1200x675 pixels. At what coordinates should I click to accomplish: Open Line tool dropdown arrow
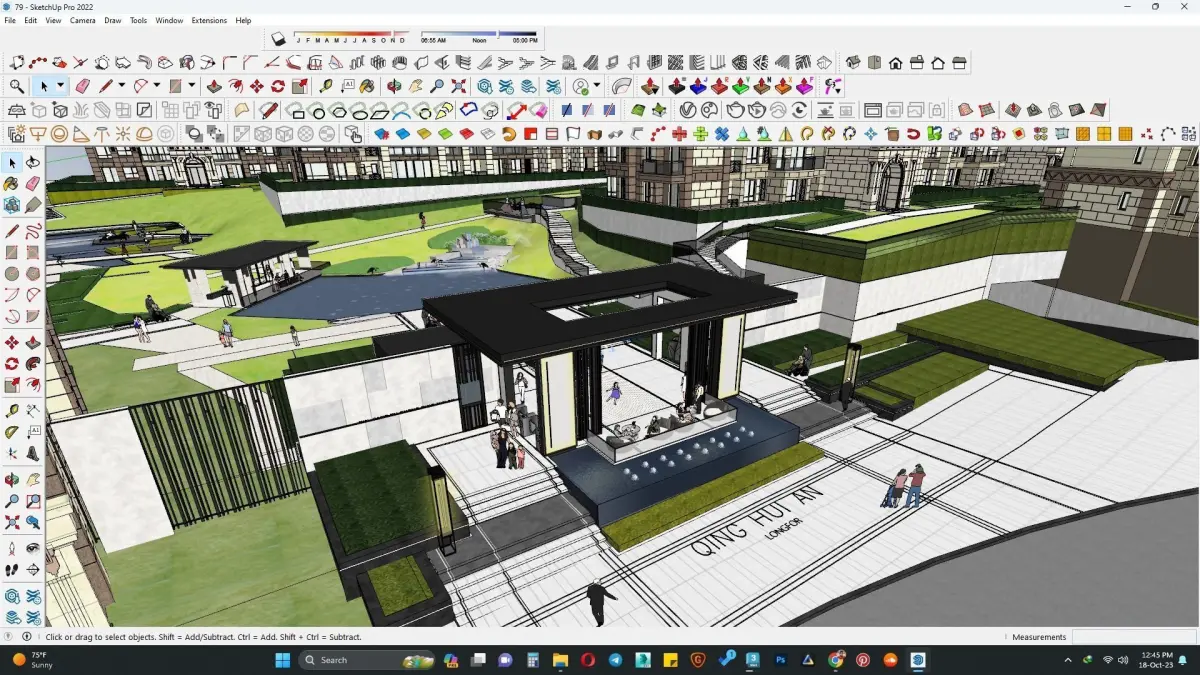122,87
